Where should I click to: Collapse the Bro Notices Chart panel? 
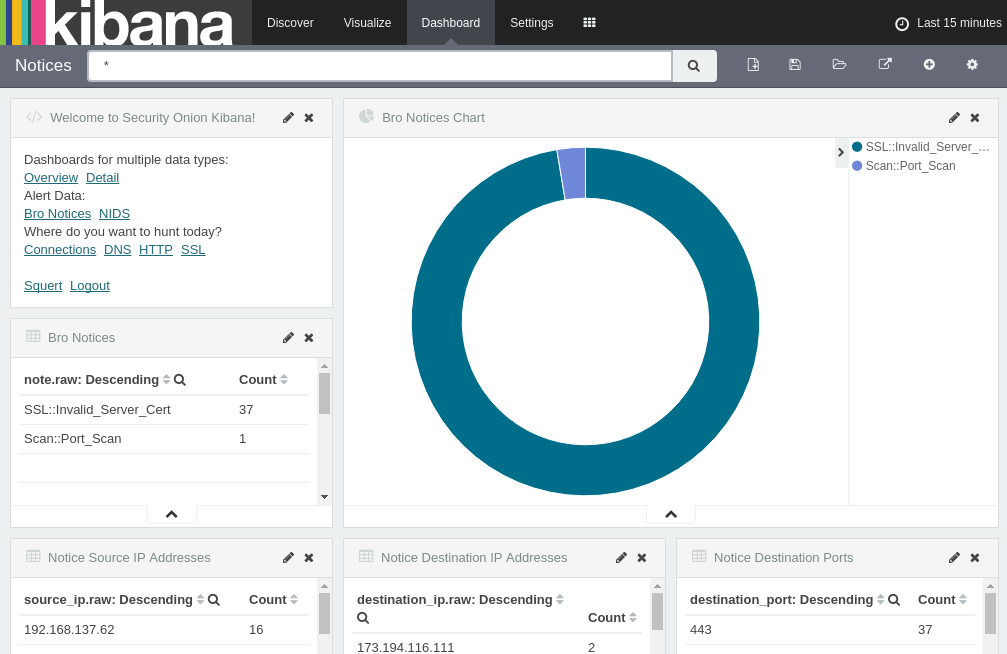pyautogui.click(x=670, y=514)
